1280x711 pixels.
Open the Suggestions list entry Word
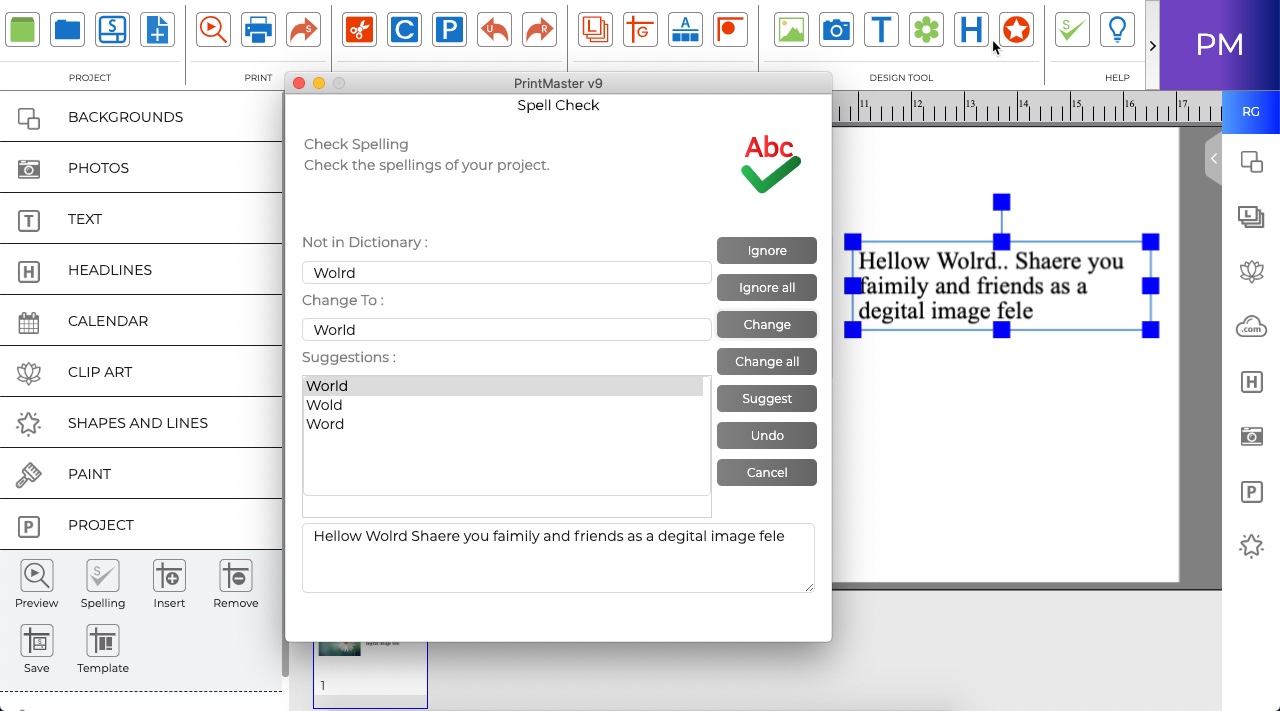(325, 423)
